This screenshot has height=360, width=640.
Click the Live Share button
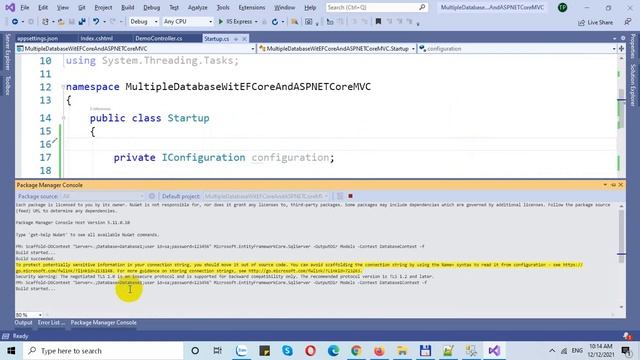[596, 22]
